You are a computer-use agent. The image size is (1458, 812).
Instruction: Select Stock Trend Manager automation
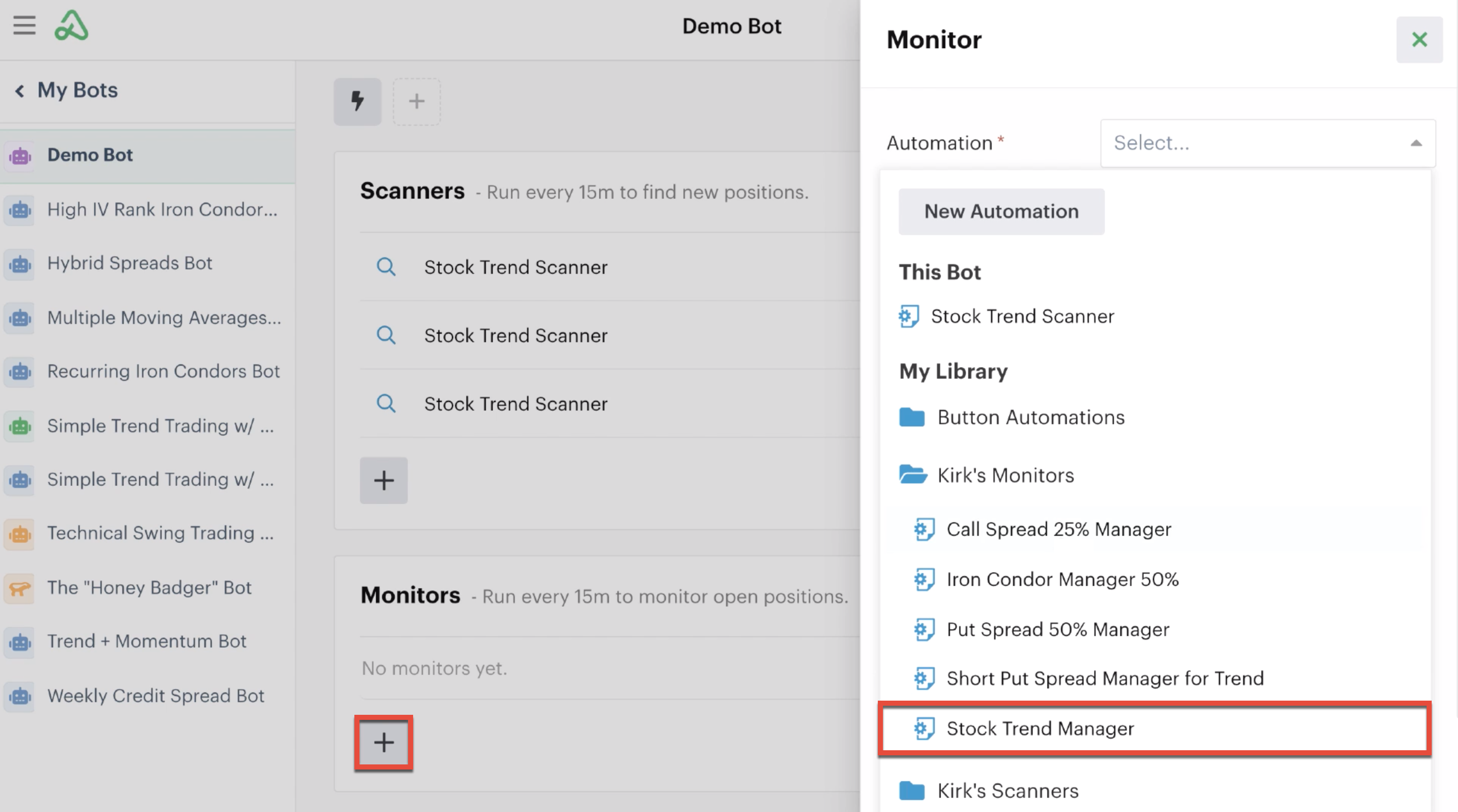tap(1155, 729)
